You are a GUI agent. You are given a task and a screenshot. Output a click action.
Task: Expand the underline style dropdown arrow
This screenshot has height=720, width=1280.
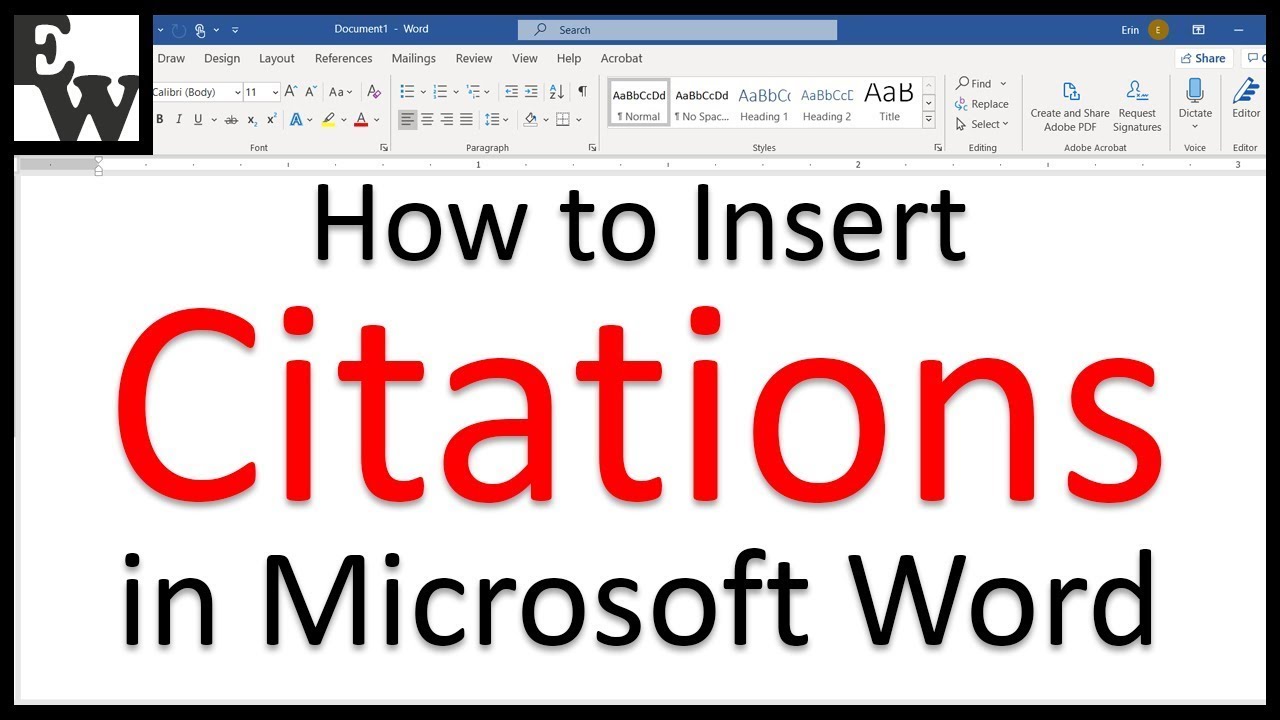point(213,120)
